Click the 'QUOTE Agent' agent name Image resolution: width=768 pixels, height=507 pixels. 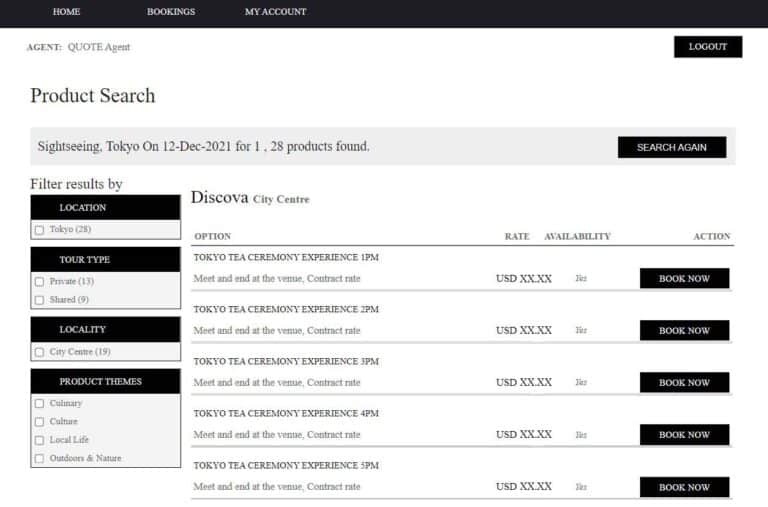99,47
